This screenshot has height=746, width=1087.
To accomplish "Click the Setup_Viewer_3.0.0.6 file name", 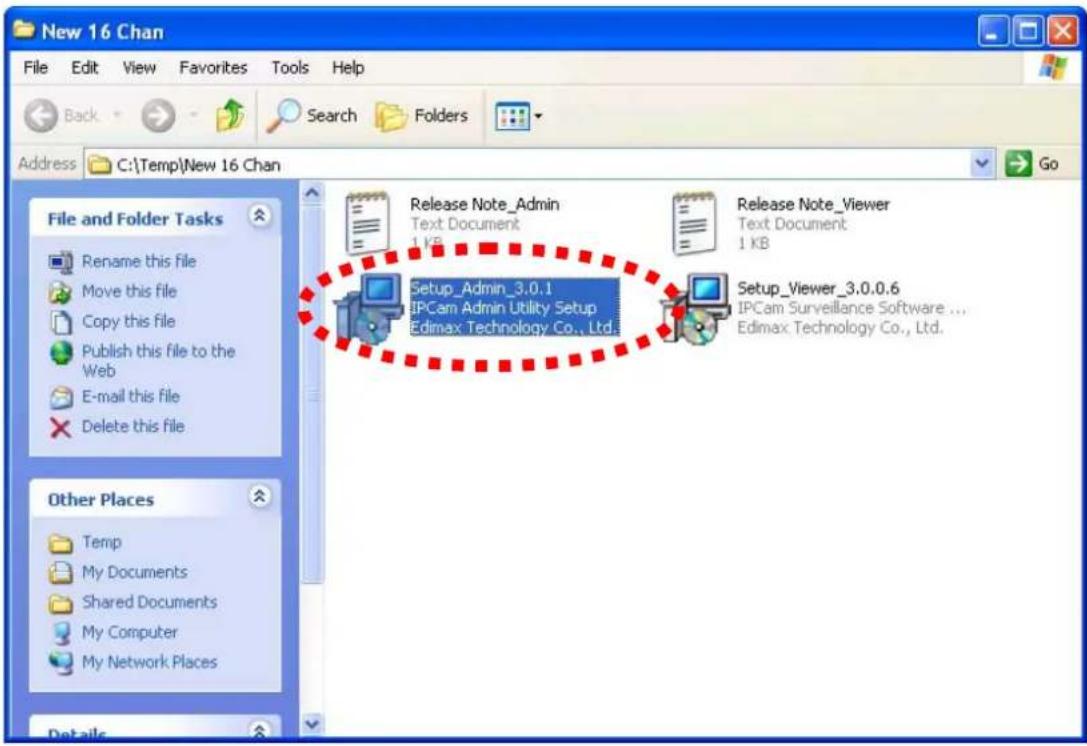I will (x=818, y=288).
